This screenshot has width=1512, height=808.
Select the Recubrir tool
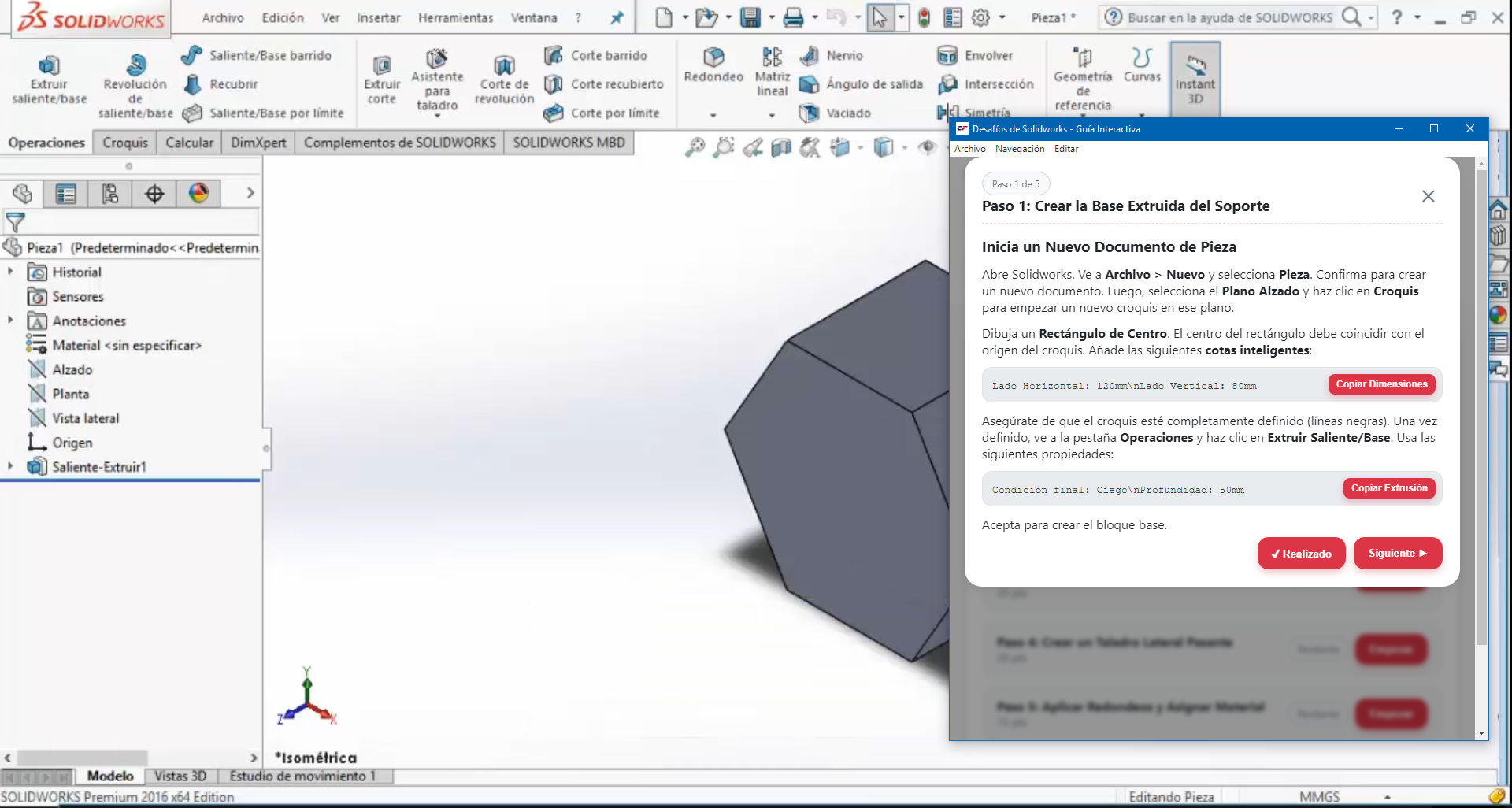coord(220,84)
